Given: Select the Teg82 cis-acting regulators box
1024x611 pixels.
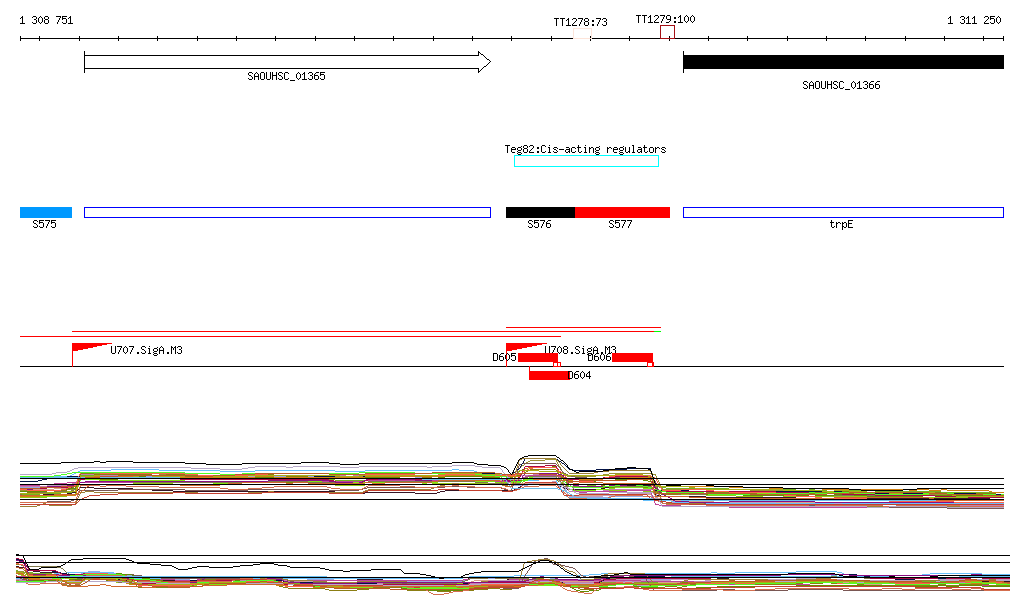Looking at the screenshot, I should 586,161.
